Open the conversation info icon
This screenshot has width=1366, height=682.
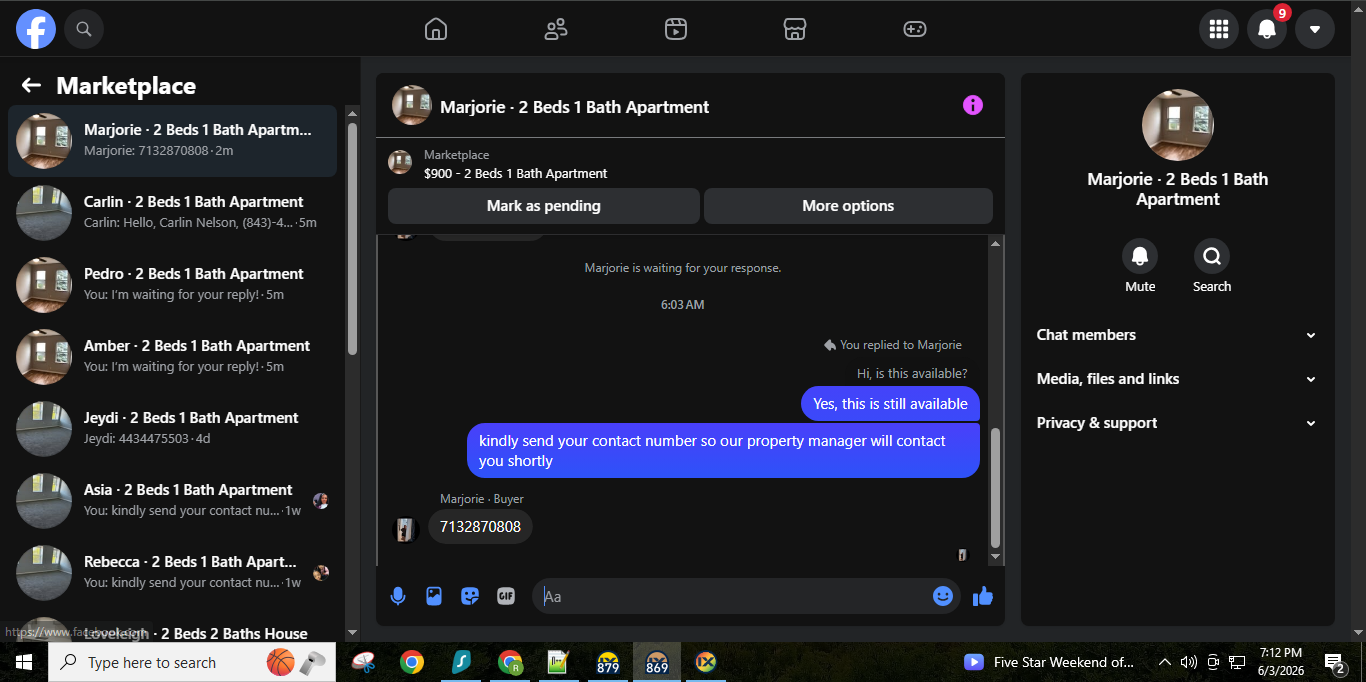click(x=973, y=105)
